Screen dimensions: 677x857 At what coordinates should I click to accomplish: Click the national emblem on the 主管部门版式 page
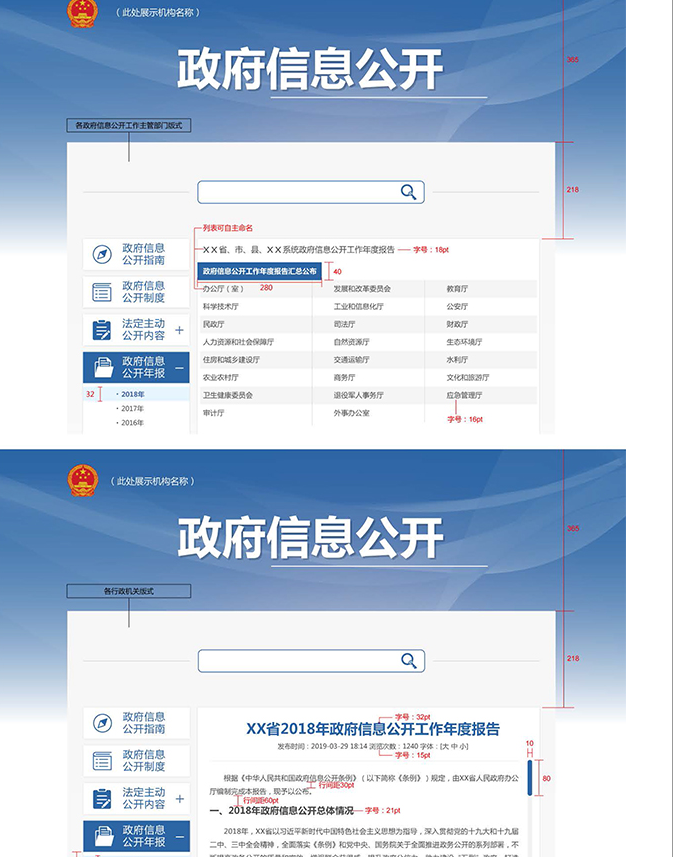pyautogui.click(x=82, y=13)
